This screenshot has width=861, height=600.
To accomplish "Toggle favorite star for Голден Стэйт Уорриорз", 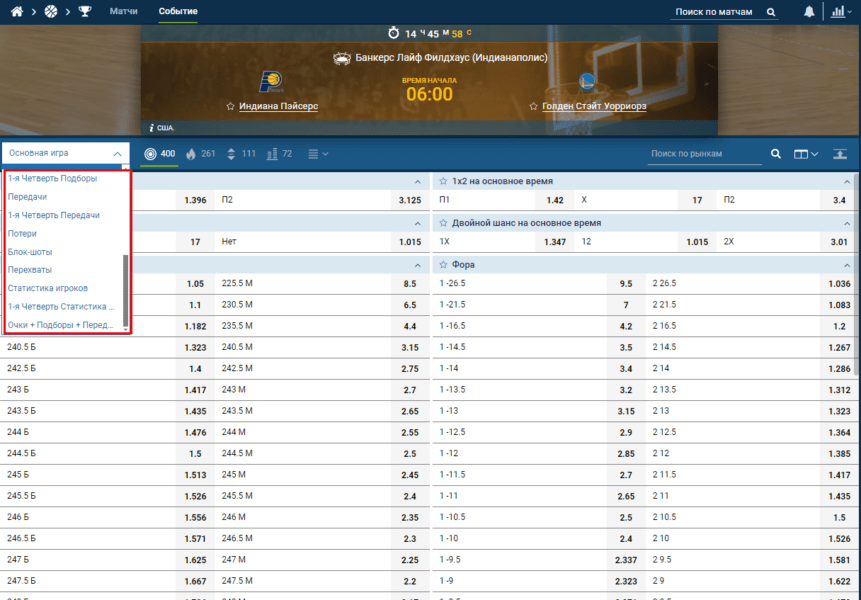I will (533, 105).
